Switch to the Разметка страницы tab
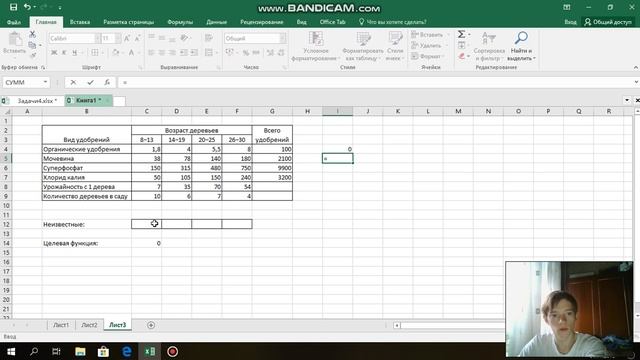This screenshot has width=640, height=360. point(129,22)
